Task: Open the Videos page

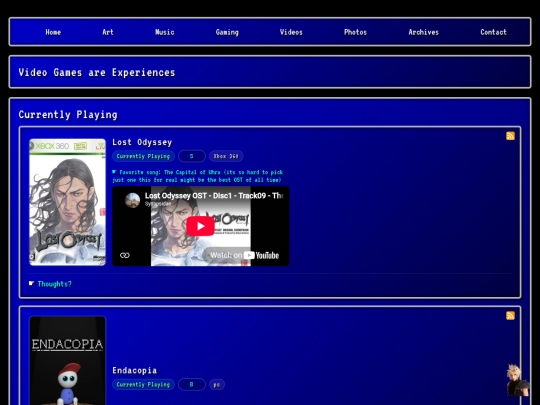Action: click(x=291, y=32)
